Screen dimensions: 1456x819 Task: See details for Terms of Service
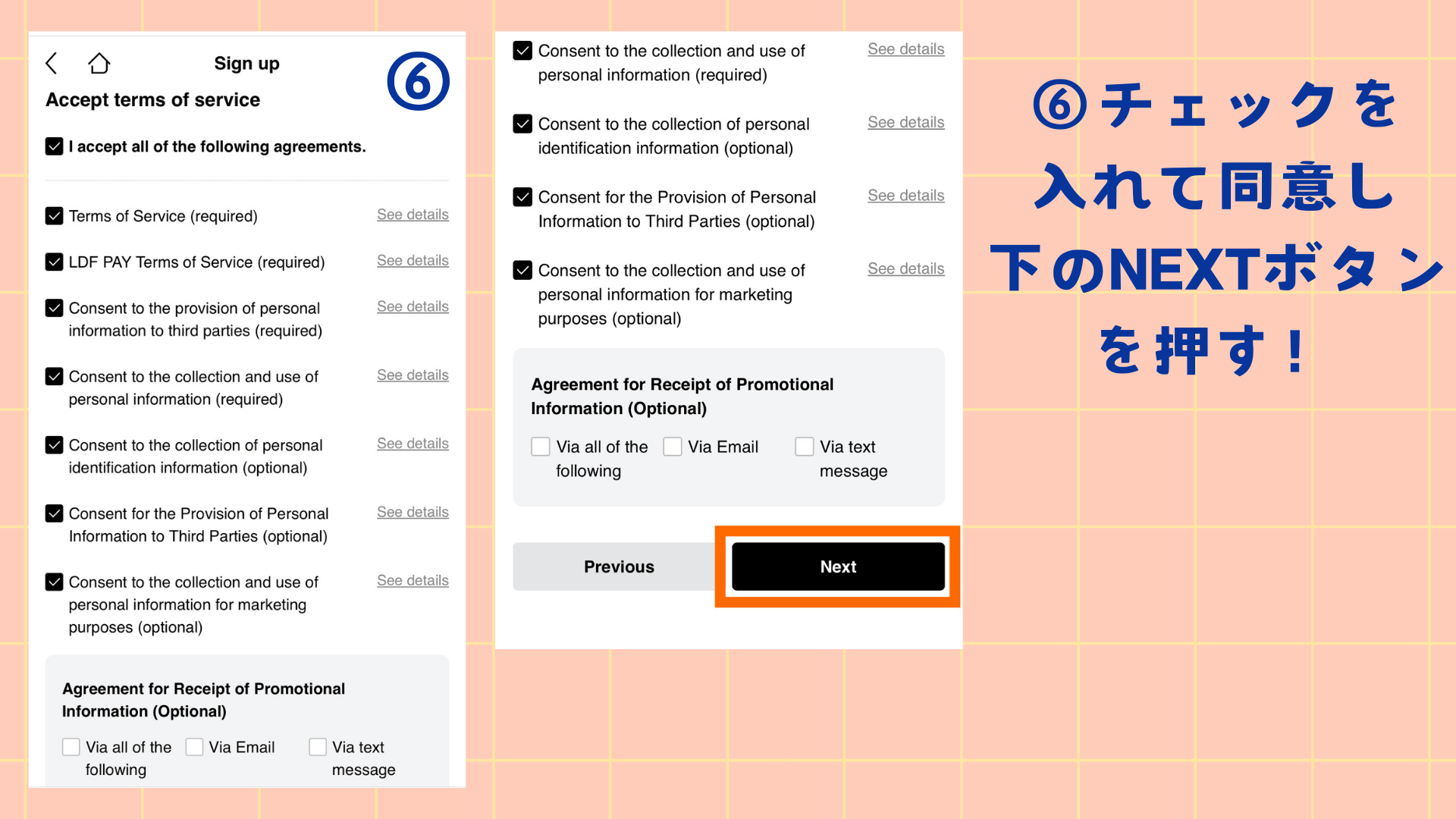click(x=413, y=214)
